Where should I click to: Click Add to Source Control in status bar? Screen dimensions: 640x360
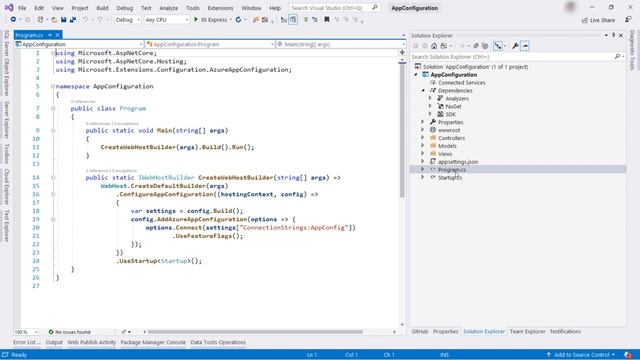coord(580,355)
